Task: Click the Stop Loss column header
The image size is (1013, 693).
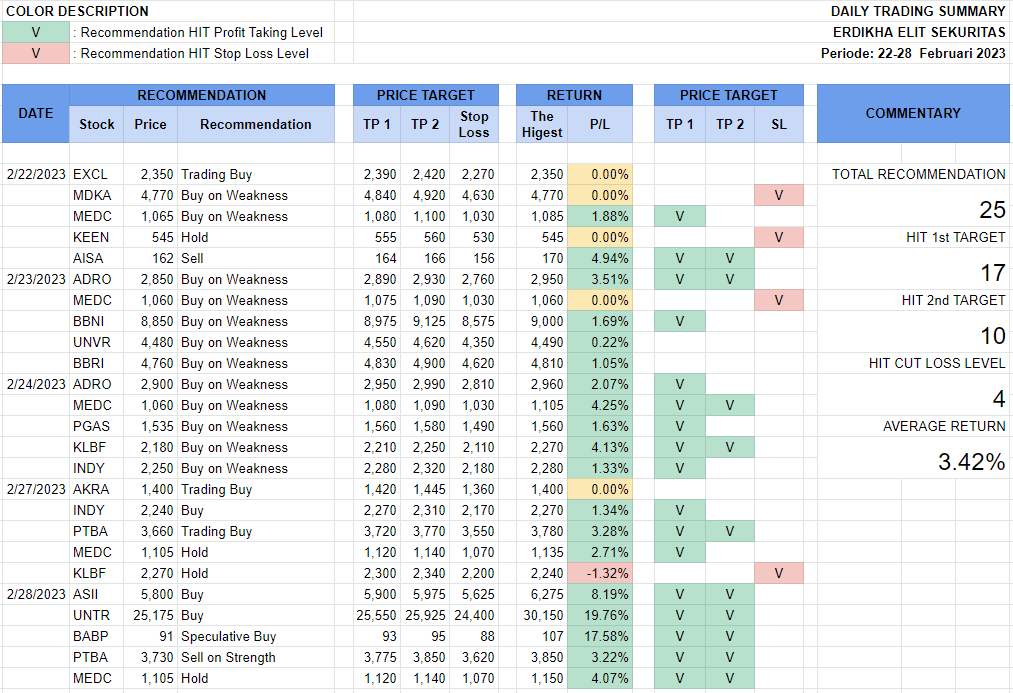Action: pos(474,124)
